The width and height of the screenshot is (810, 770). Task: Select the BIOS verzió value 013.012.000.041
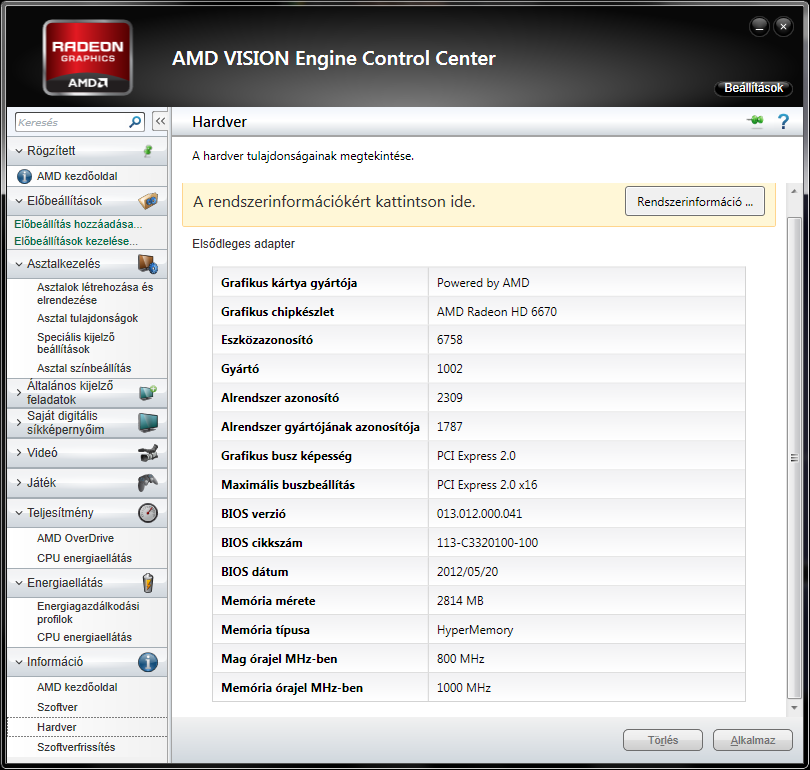point(479,514)
